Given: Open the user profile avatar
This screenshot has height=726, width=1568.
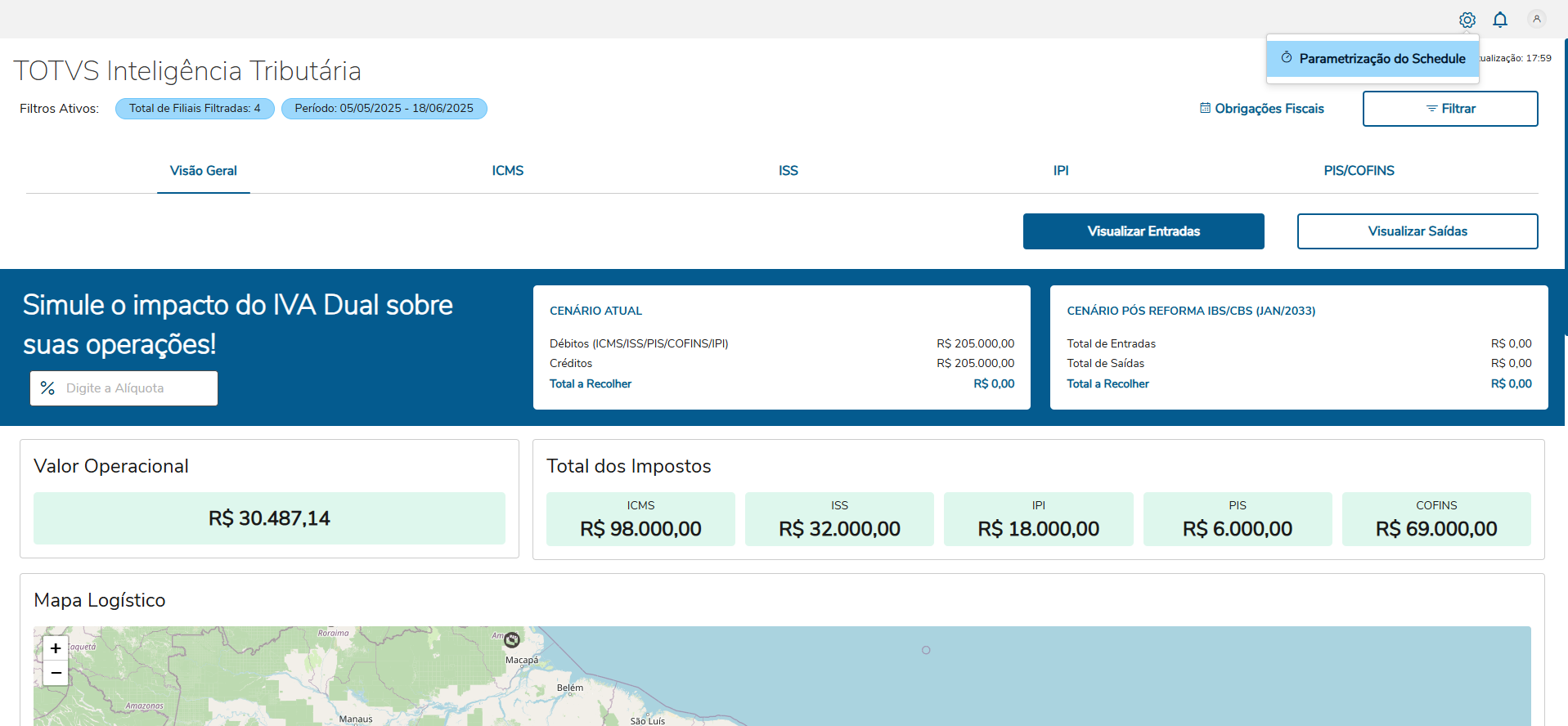Looking at the screenshot, I should tap(1537, 19).
